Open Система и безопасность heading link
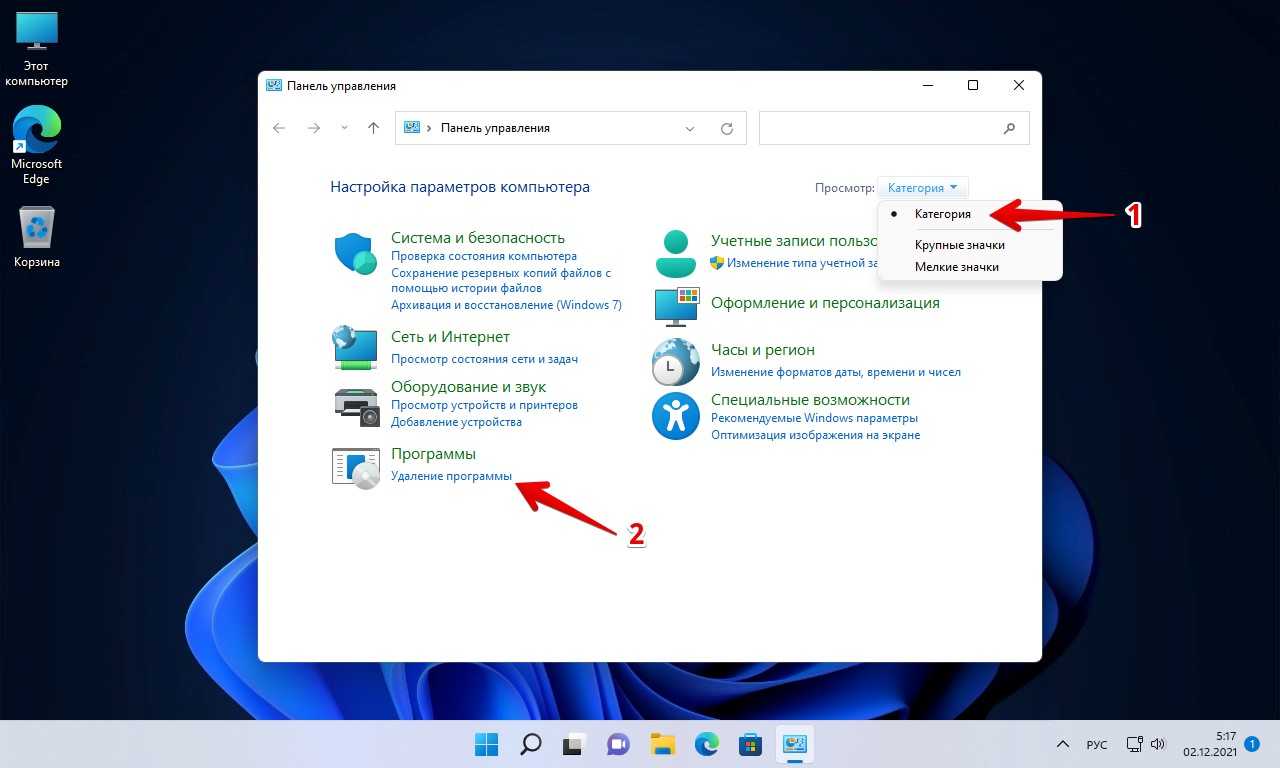This screenshot has width=1280, height=768. click(478, 238)
